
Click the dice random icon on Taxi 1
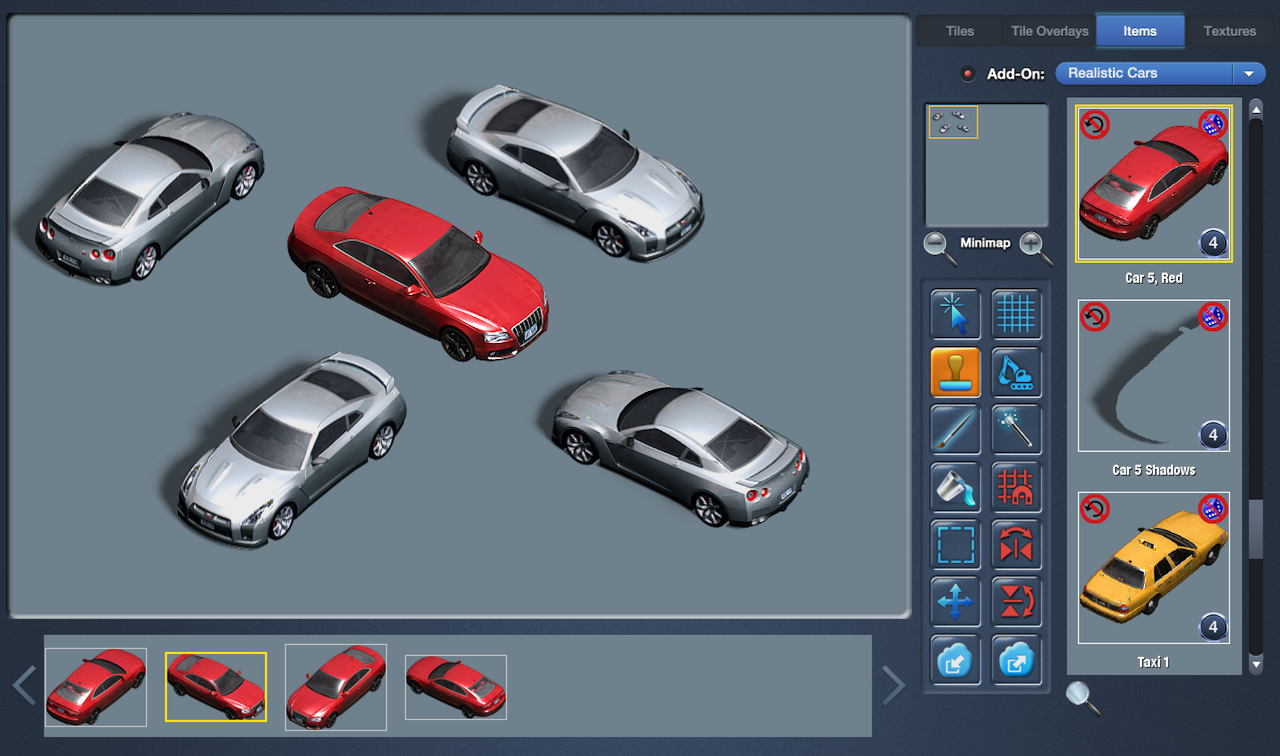[x=1212, y=509]
